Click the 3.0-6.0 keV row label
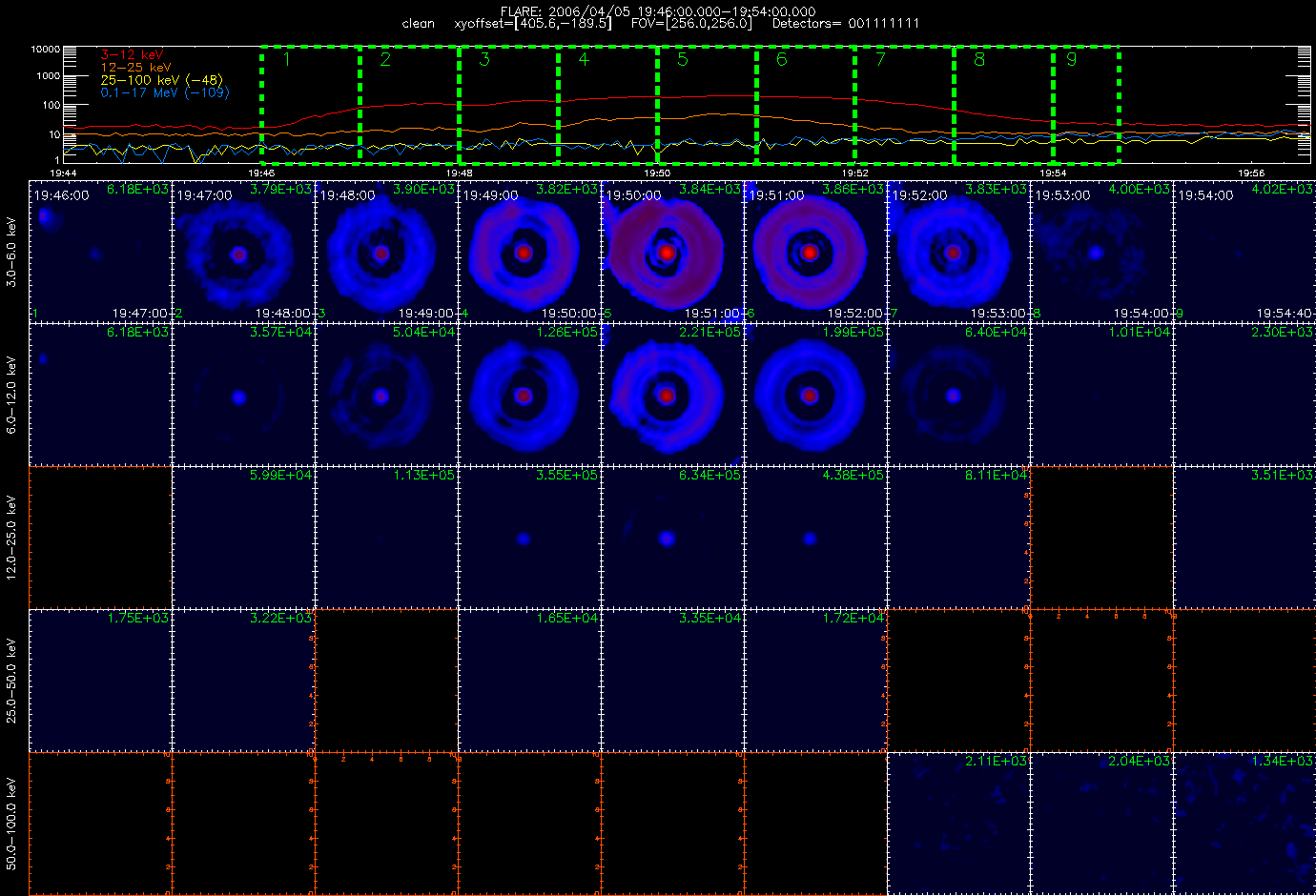 [x=11, y=253]
